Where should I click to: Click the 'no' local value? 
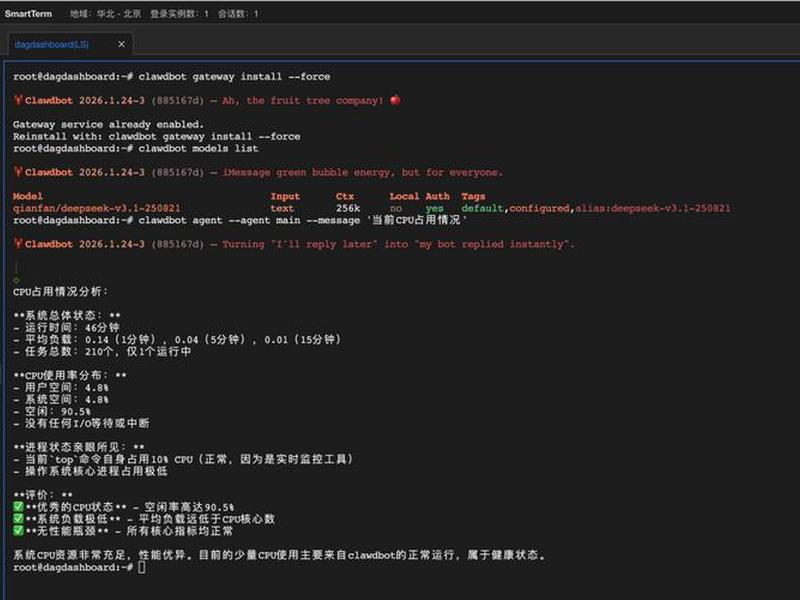click(396, 208)
